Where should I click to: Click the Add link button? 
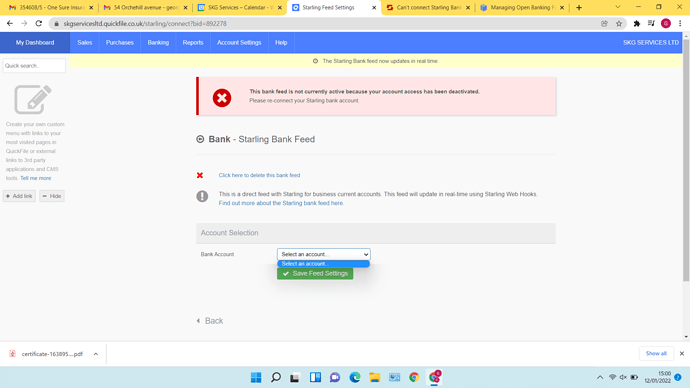click(19, 196)
